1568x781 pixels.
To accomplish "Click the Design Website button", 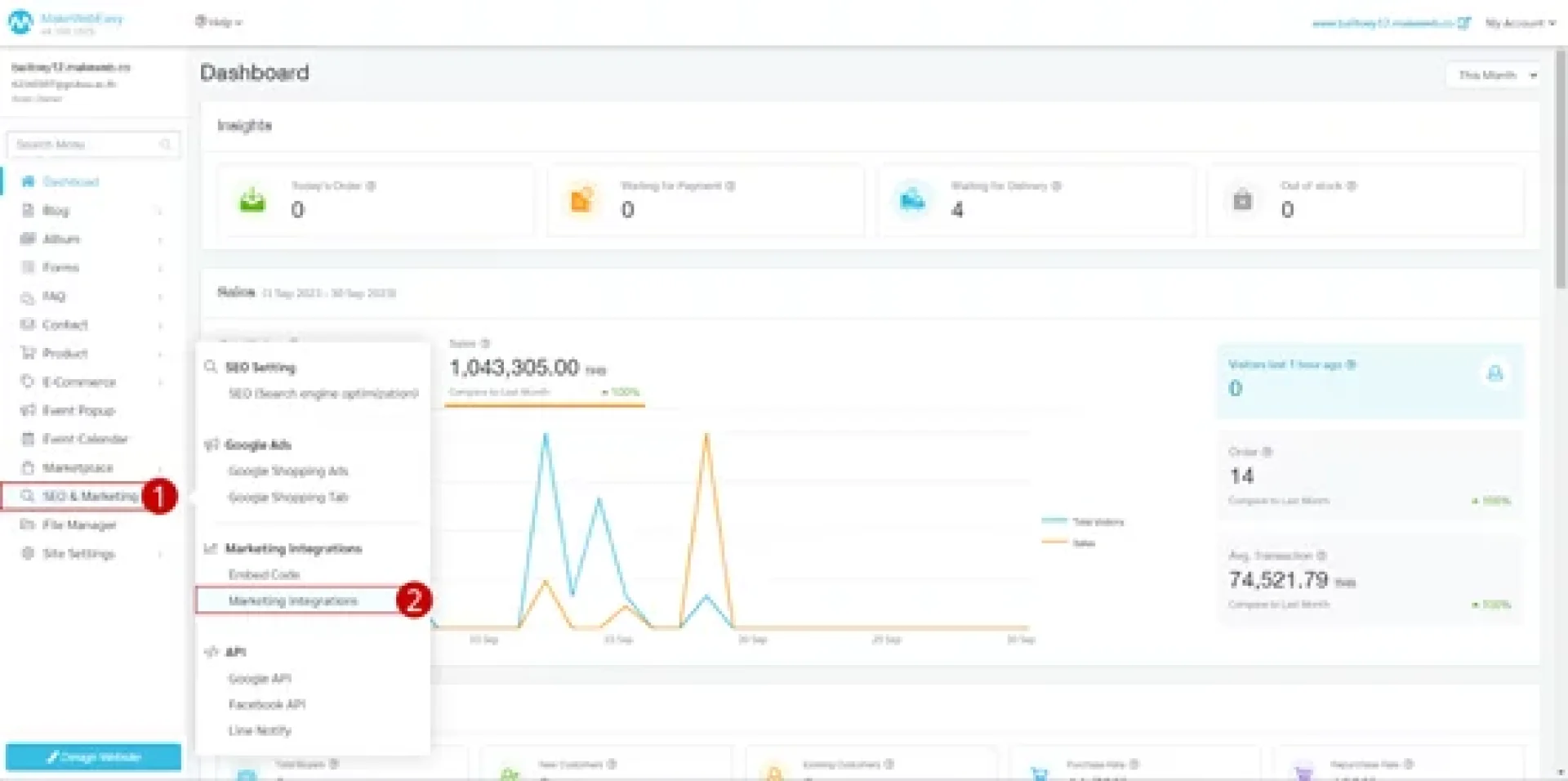I will [93, 757].
